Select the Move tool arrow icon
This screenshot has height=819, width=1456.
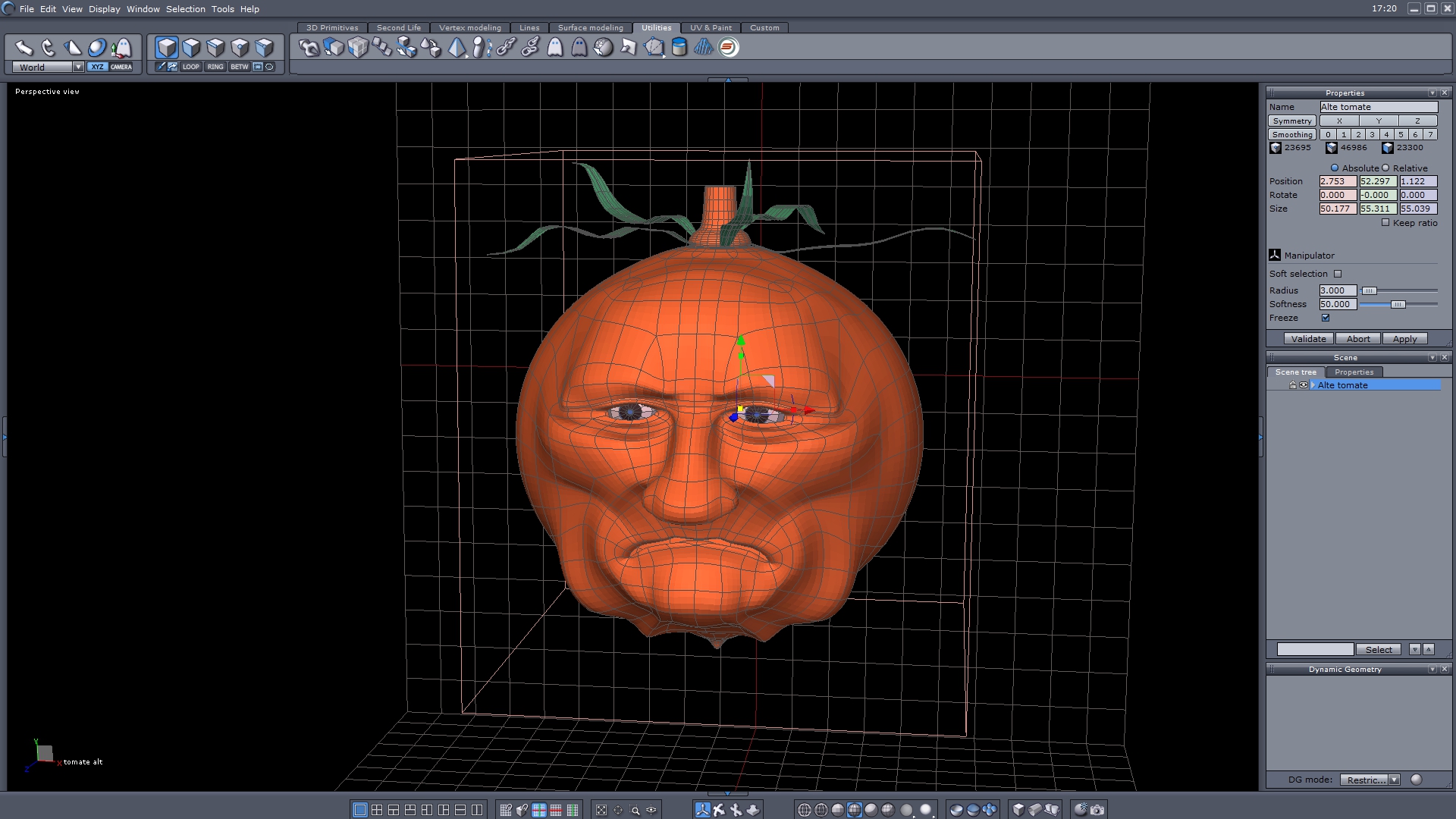coord(24,48)
